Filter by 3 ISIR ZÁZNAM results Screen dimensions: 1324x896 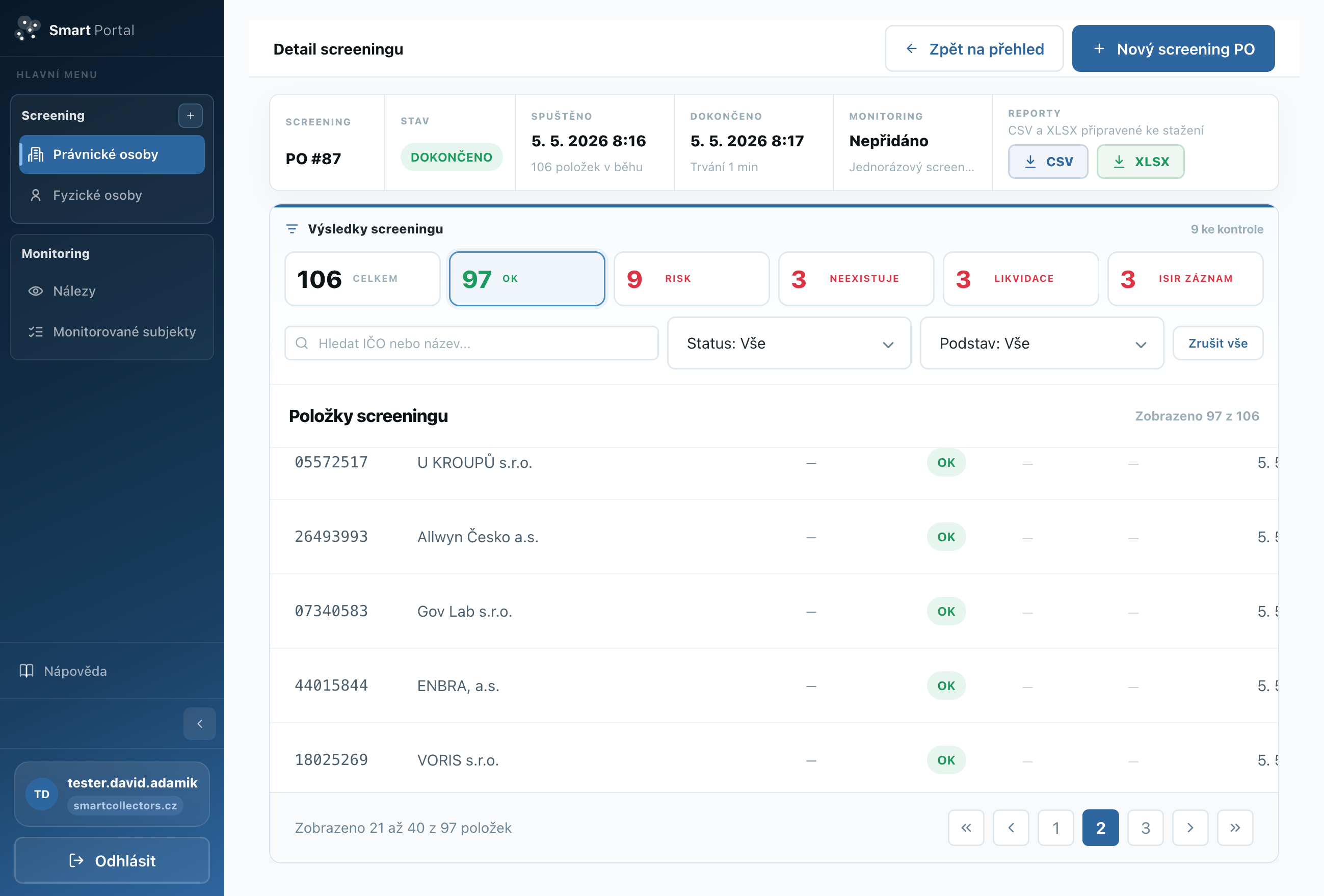[1185, 279]
